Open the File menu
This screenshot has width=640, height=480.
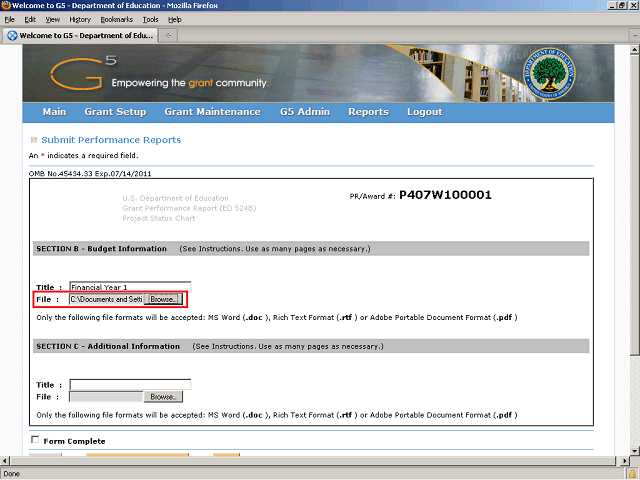click(9, 20)
